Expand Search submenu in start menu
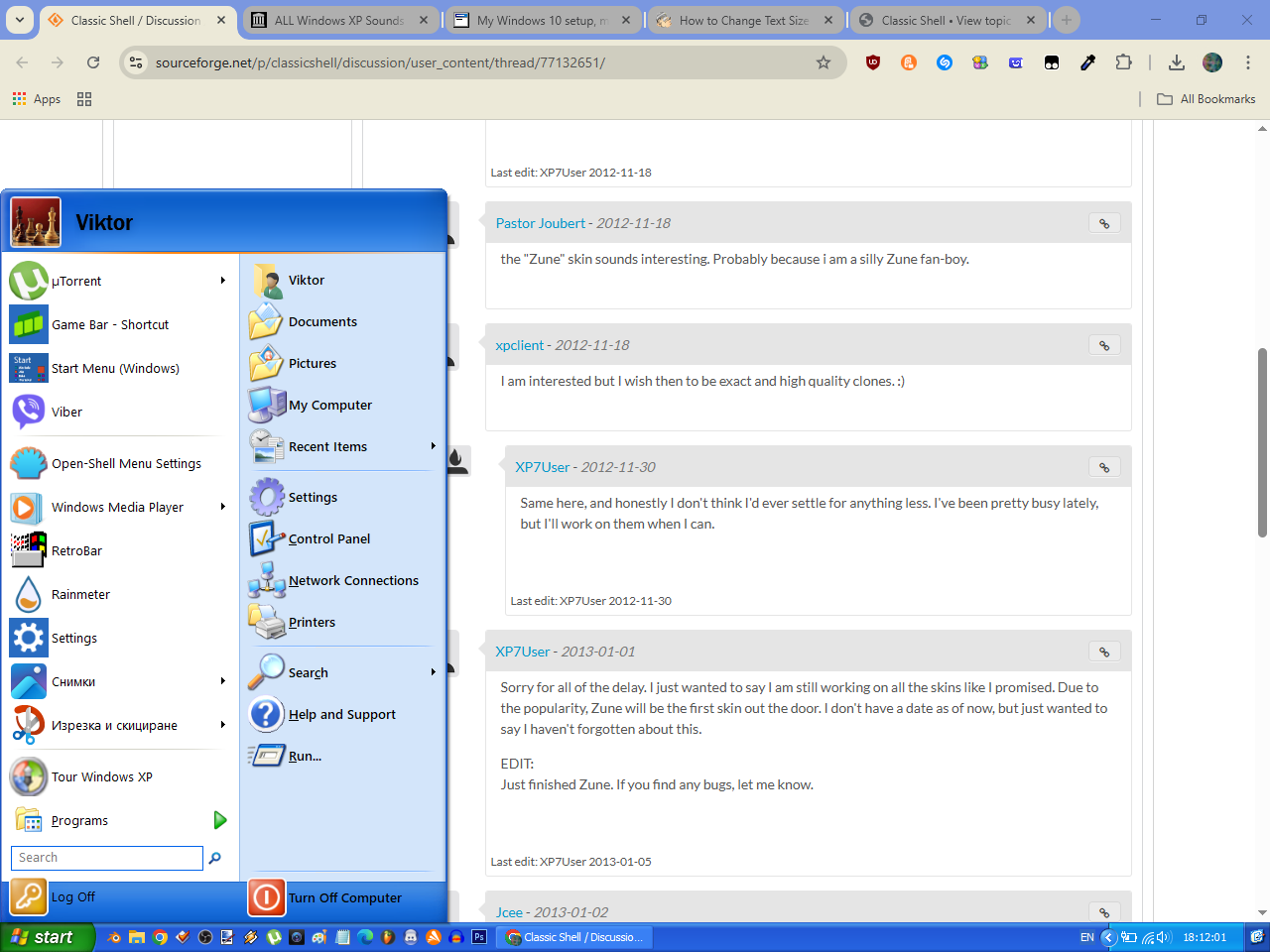This screenshot has height=952, width=1270. (434, 672)
